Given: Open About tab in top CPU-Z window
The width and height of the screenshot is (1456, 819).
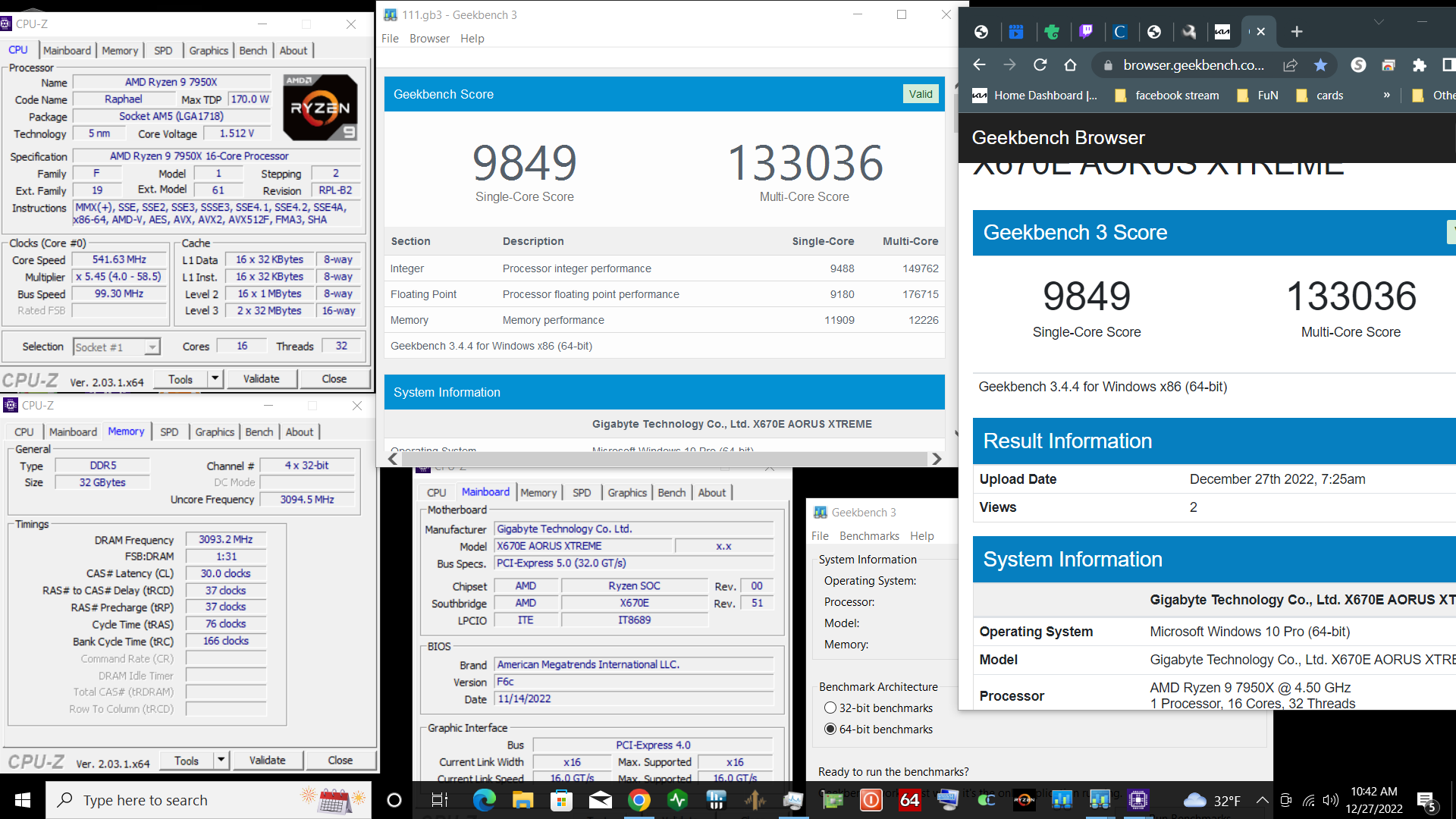Looking at the screenshot, I should (293, 50).
